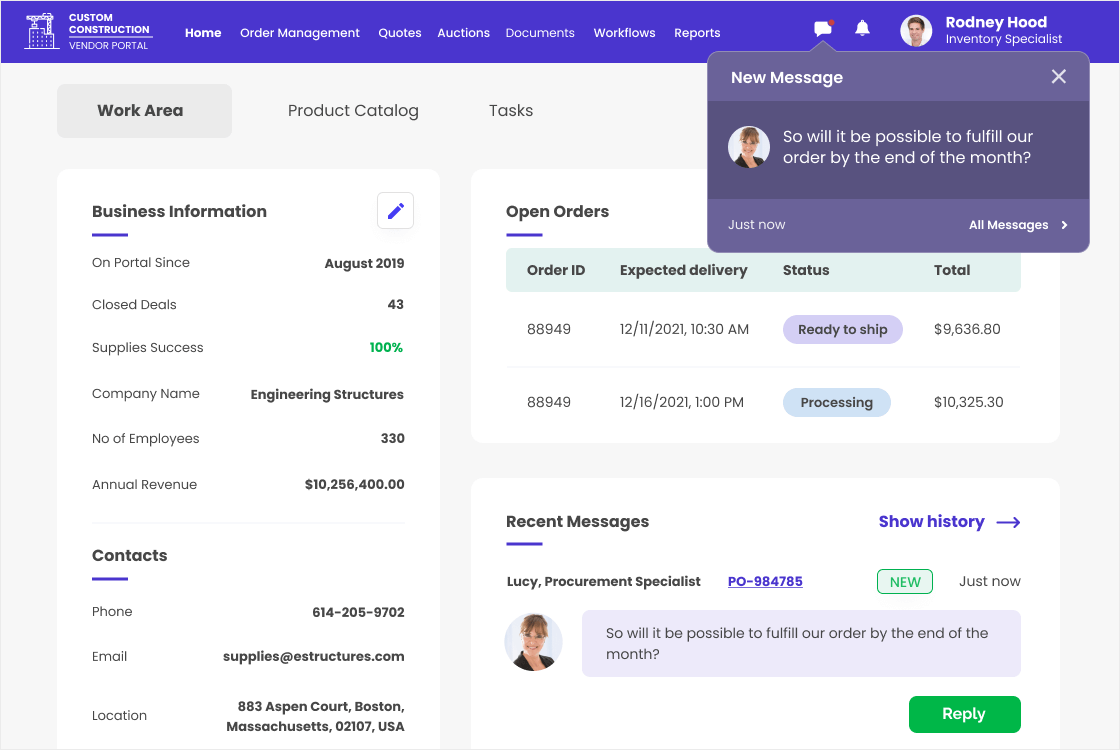1120x750 pixels.
Task: Click the chevron beside All Messages
Action: [1064, 225]
